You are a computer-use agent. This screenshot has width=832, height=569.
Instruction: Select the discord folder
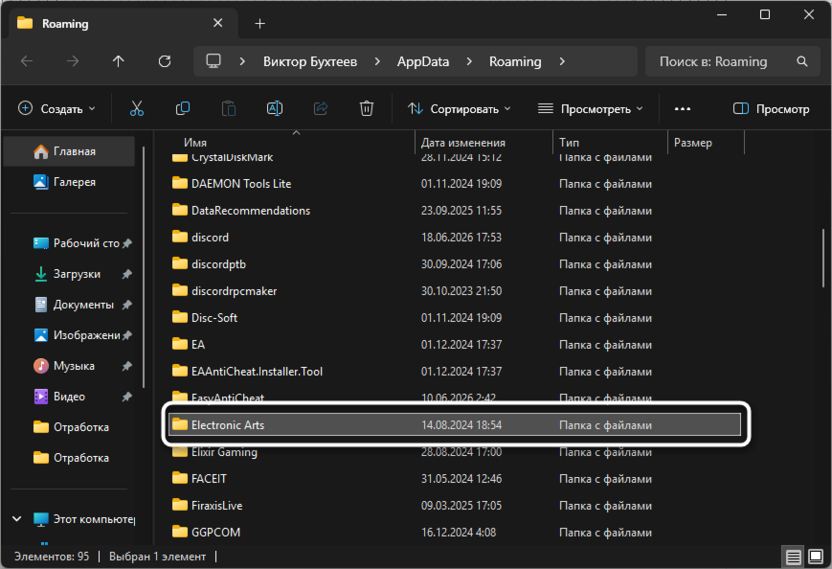point(210,237)
